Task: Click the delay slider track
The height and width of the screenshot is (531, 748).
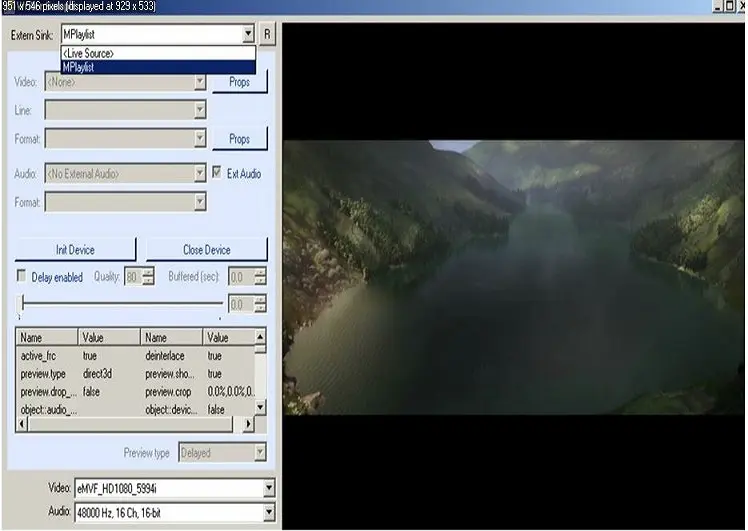Action: pos(120,303)
